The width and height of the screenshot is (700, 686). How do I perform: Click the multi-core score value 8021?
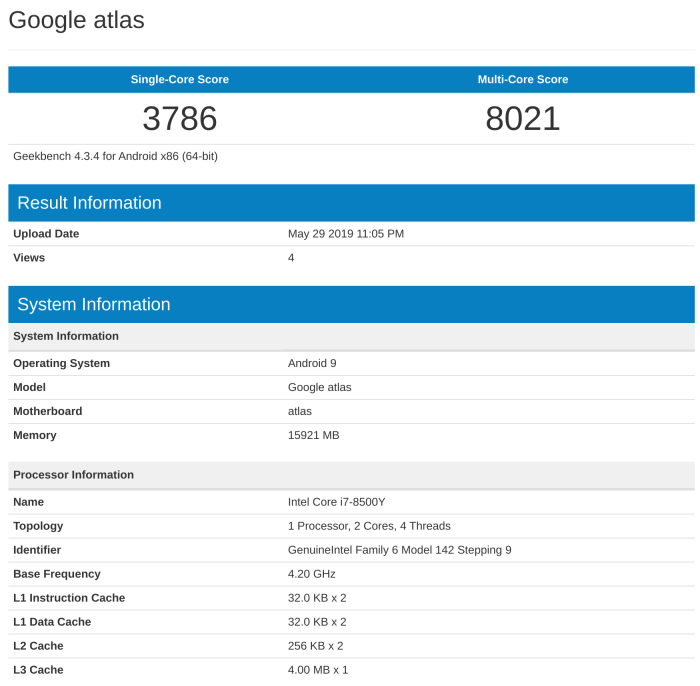pos(522,119)
